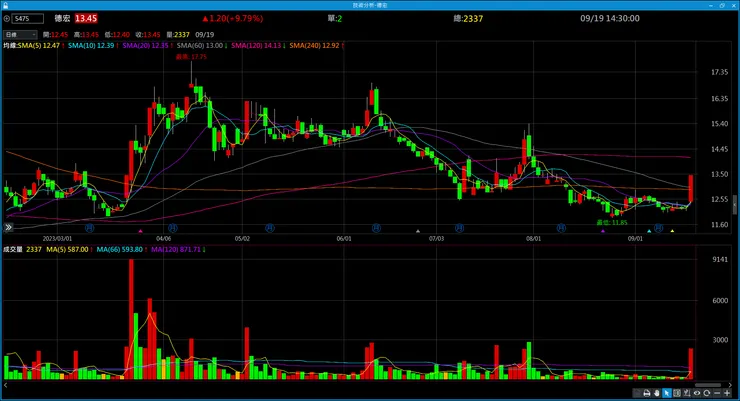Click the 開:12.45 open price value
The height and width of the screenshot is (401, 740).
coord(55,35)
